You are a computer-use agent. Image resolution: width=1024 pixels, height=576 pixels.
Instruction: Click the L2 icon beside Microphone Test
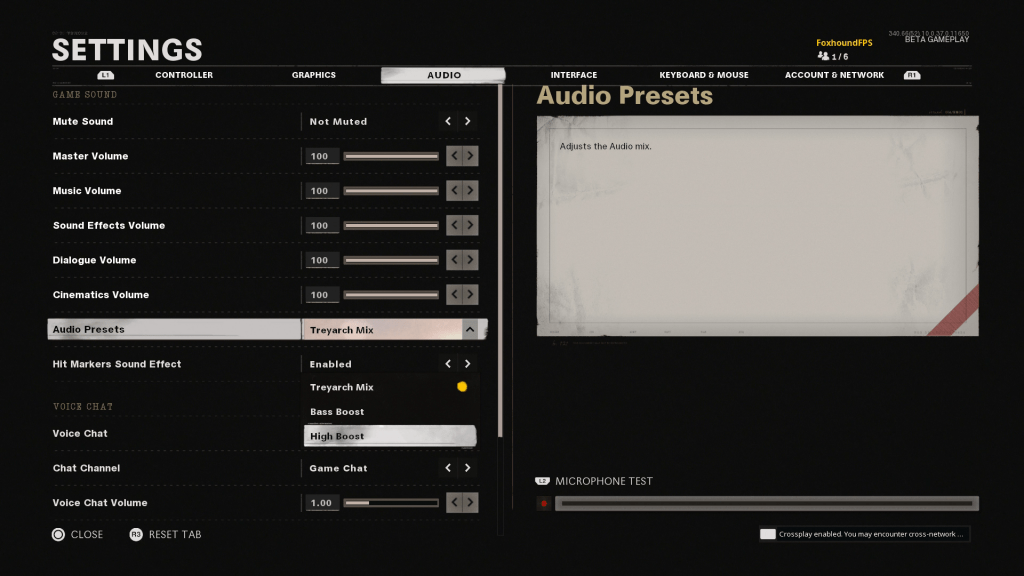[x=545, y=481]
